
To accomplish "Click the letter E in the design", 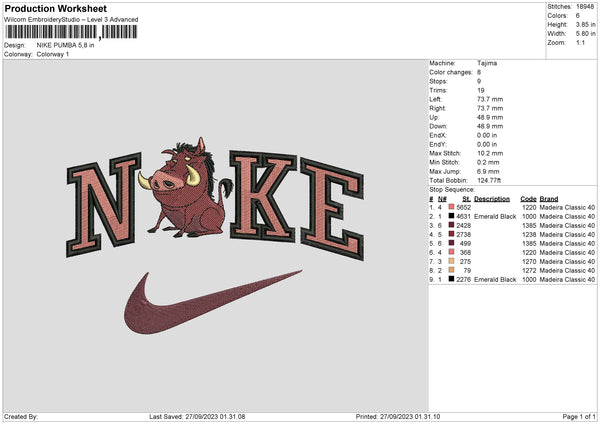I will coord(332,210).
